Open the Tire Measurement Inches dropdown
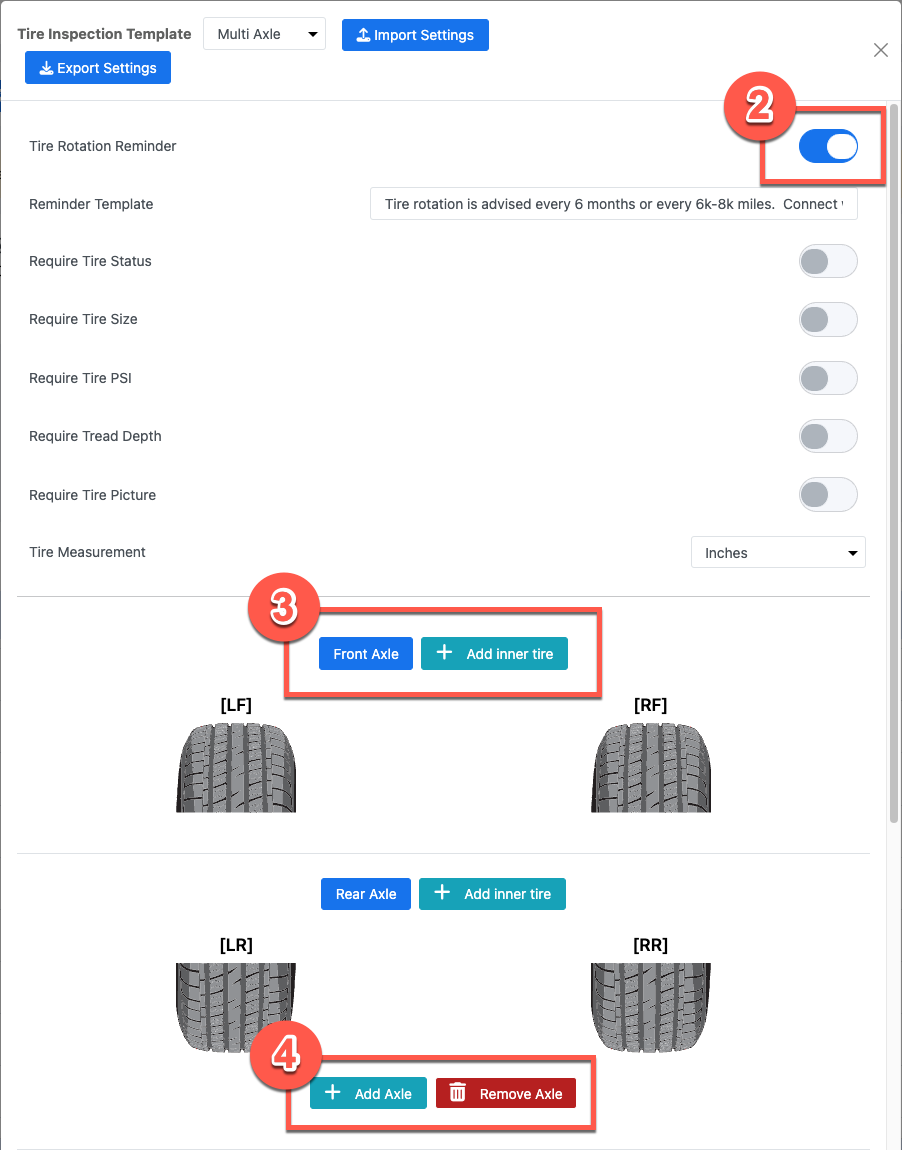Image resolution: width=902 pixels, height=1150 pixels. [778, 552]
